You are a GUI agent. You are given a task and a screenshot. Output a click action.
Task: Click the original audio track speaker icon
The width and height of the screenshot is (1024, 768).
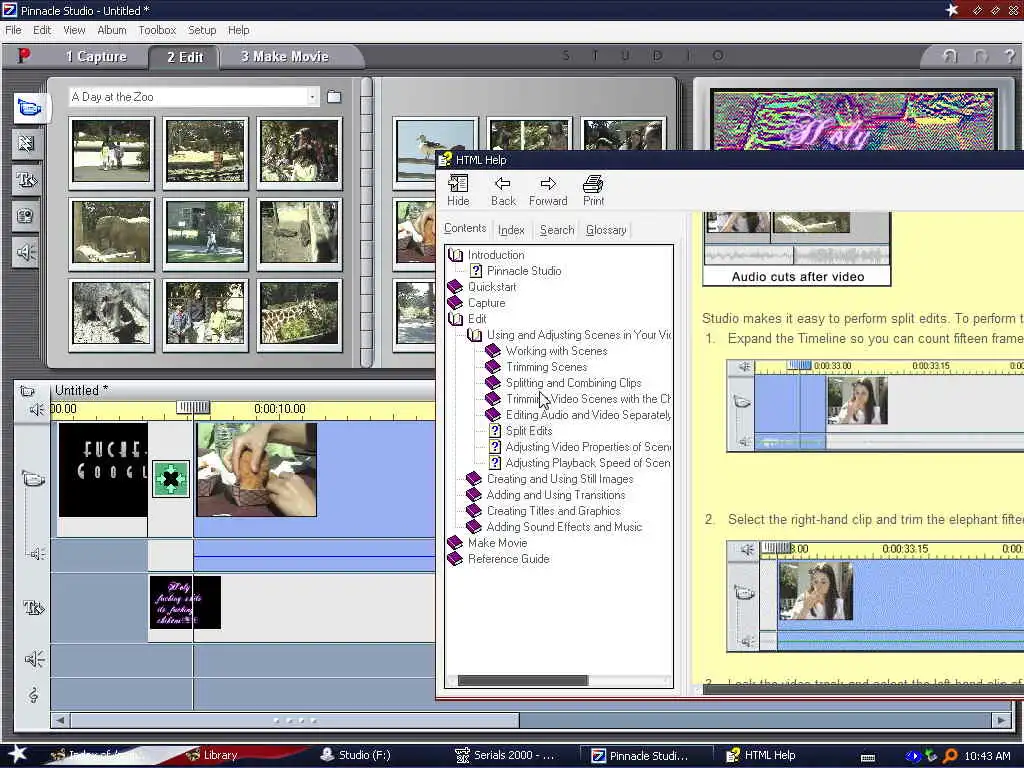click(37, 554)
